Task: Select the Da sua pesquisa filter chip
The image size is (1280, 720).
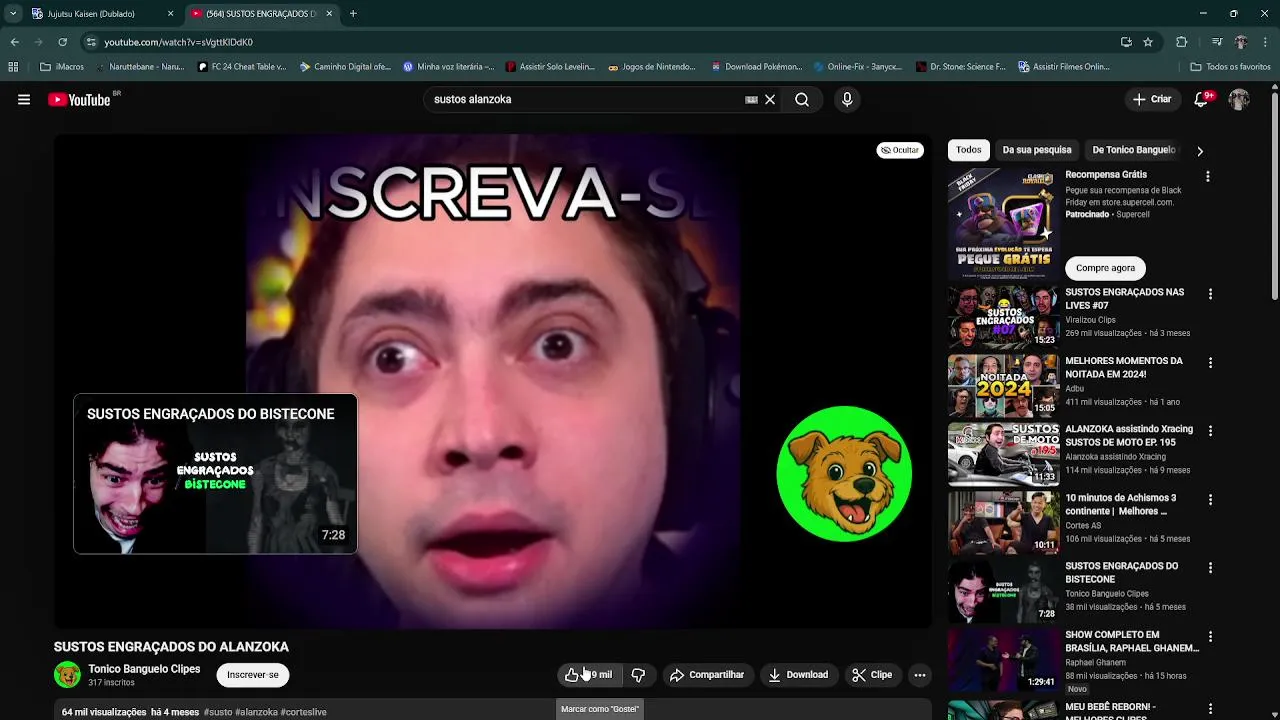Action: [x=1037, y=150]
